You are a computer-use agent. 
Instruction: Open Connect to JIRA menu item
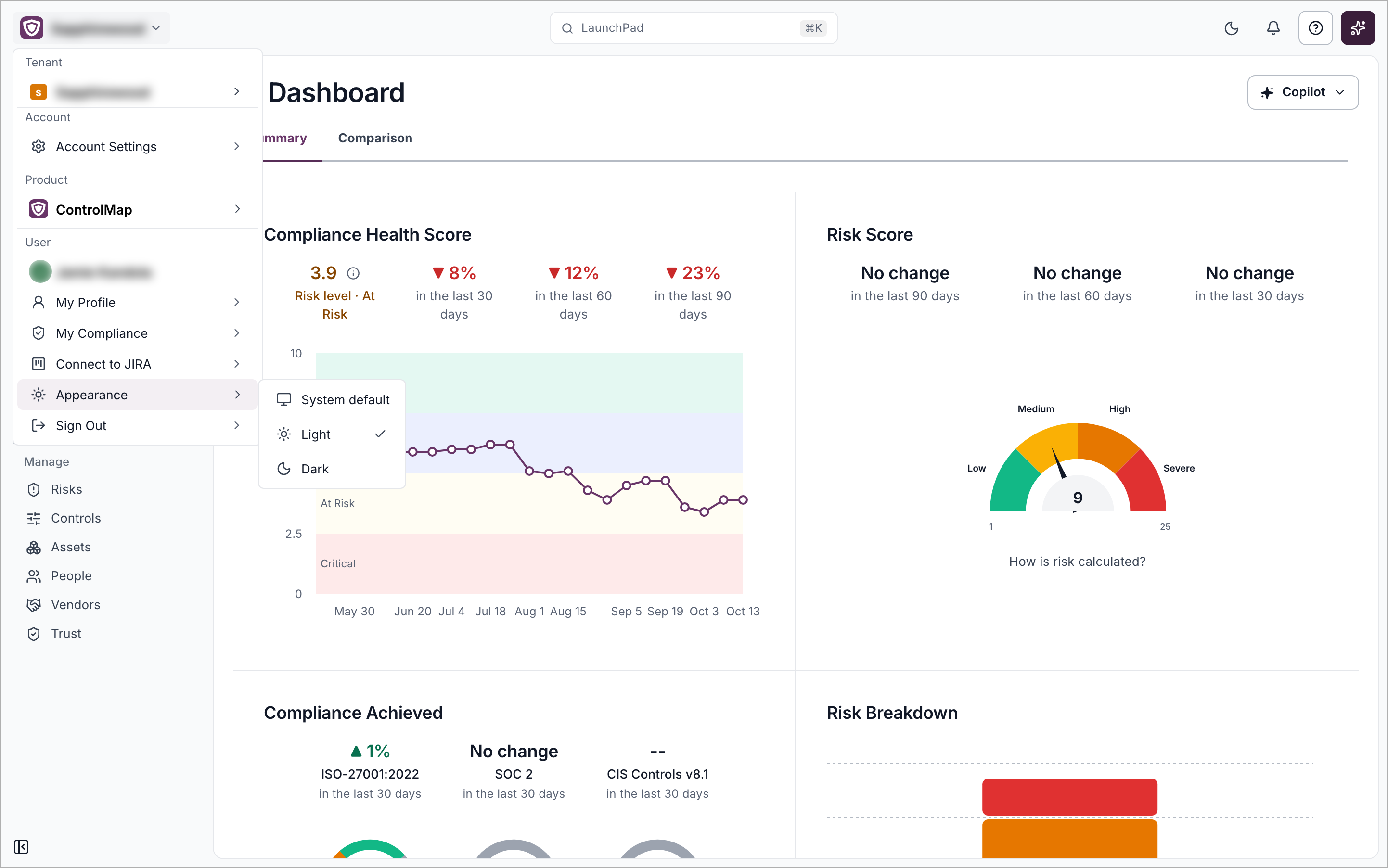(x=137, y=364)
